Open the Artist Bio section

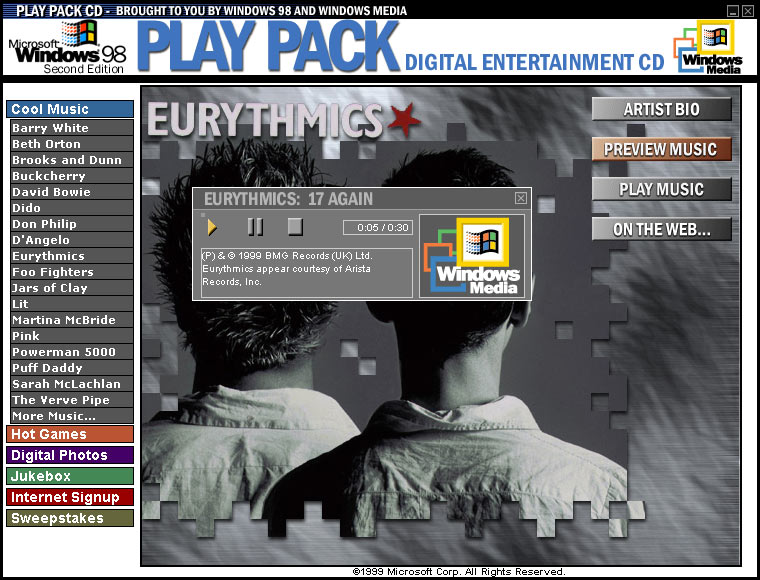tap(661, 109)
